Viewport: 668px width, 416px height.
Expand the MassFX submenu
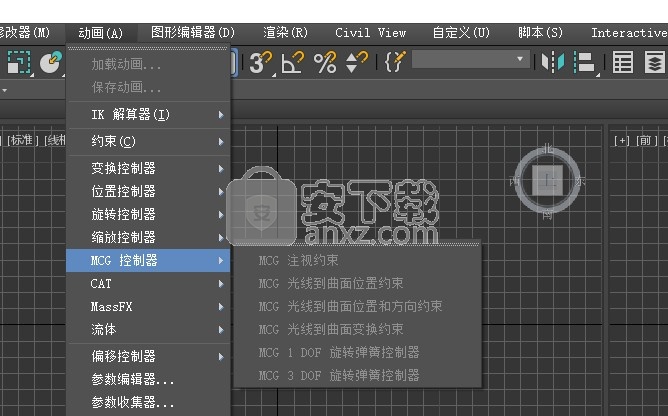pos(148,306)
